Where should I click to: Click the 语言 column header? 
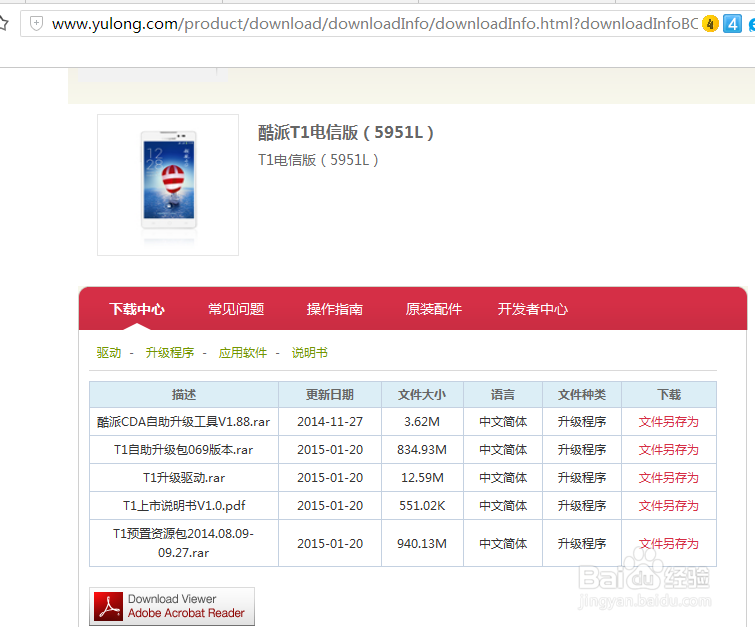(503, 395)
